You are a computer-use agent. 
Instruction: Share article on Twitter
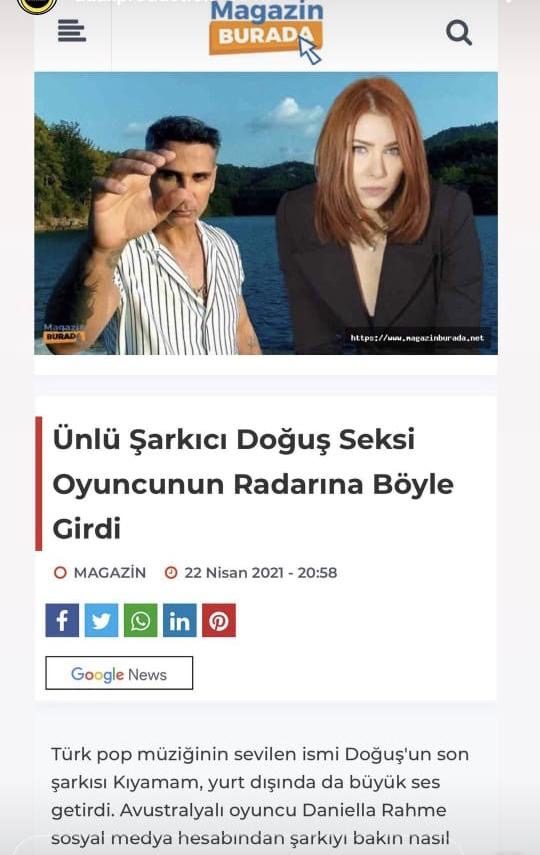(101, 620)
